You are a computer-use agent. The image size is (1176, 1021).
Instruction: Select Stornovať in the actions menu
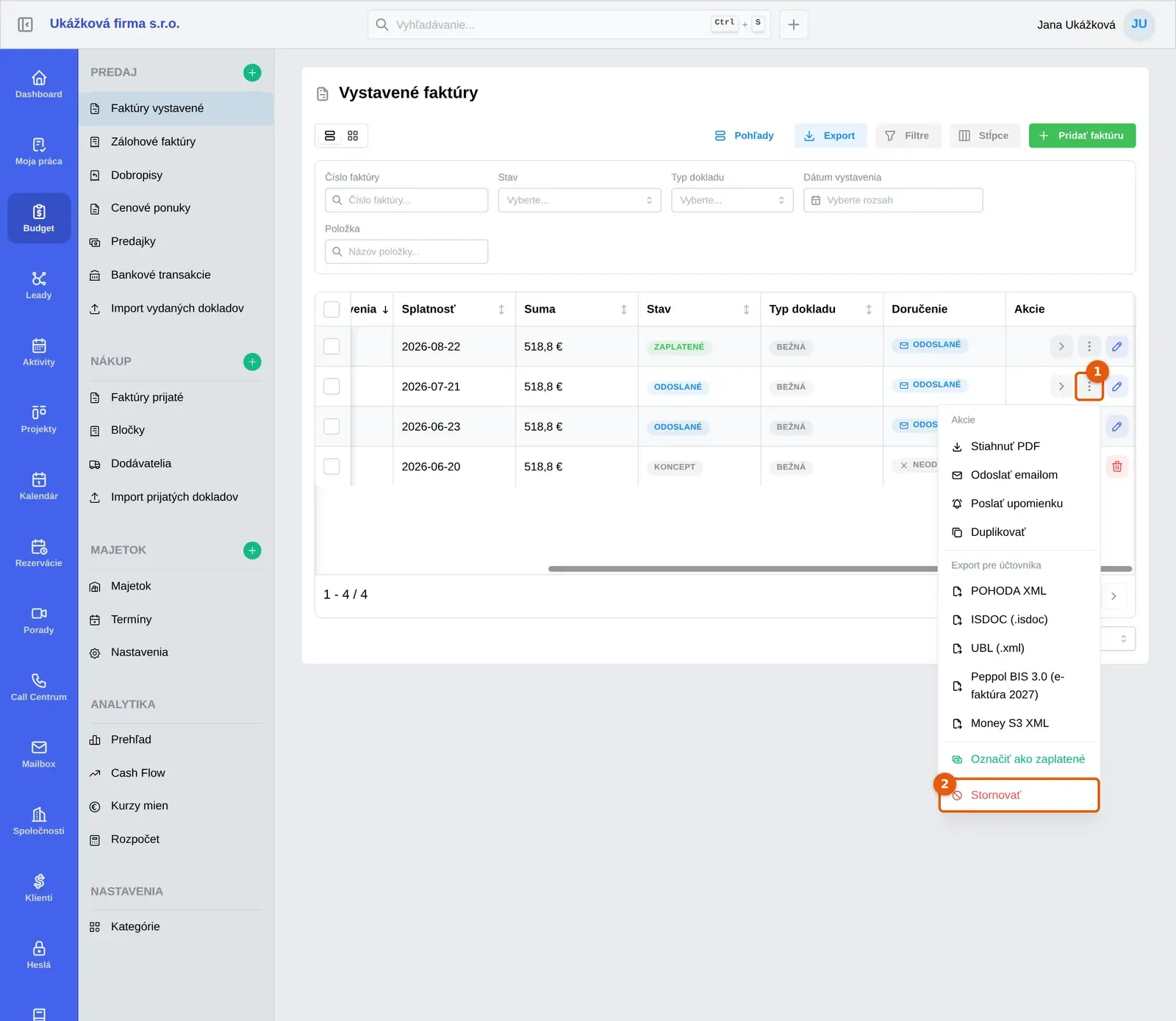1019,795
